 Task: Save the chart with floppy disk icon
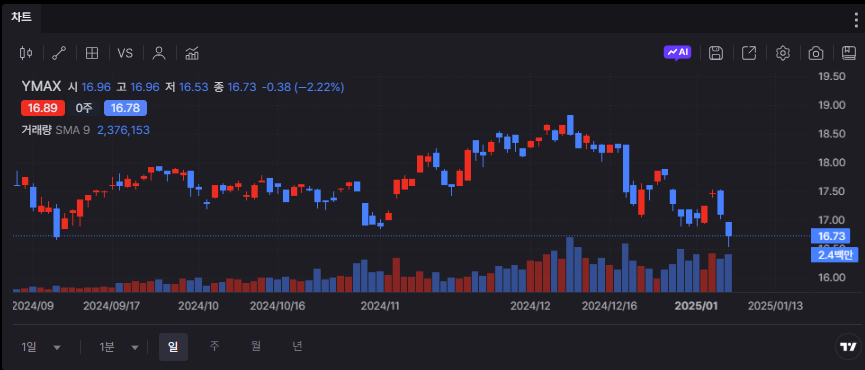click(716, 53)
